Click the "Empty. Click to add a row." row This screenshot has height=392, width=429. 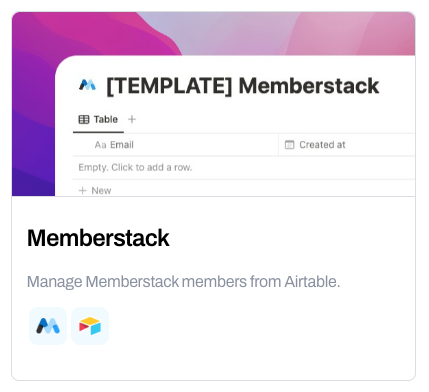pos(244,167)
